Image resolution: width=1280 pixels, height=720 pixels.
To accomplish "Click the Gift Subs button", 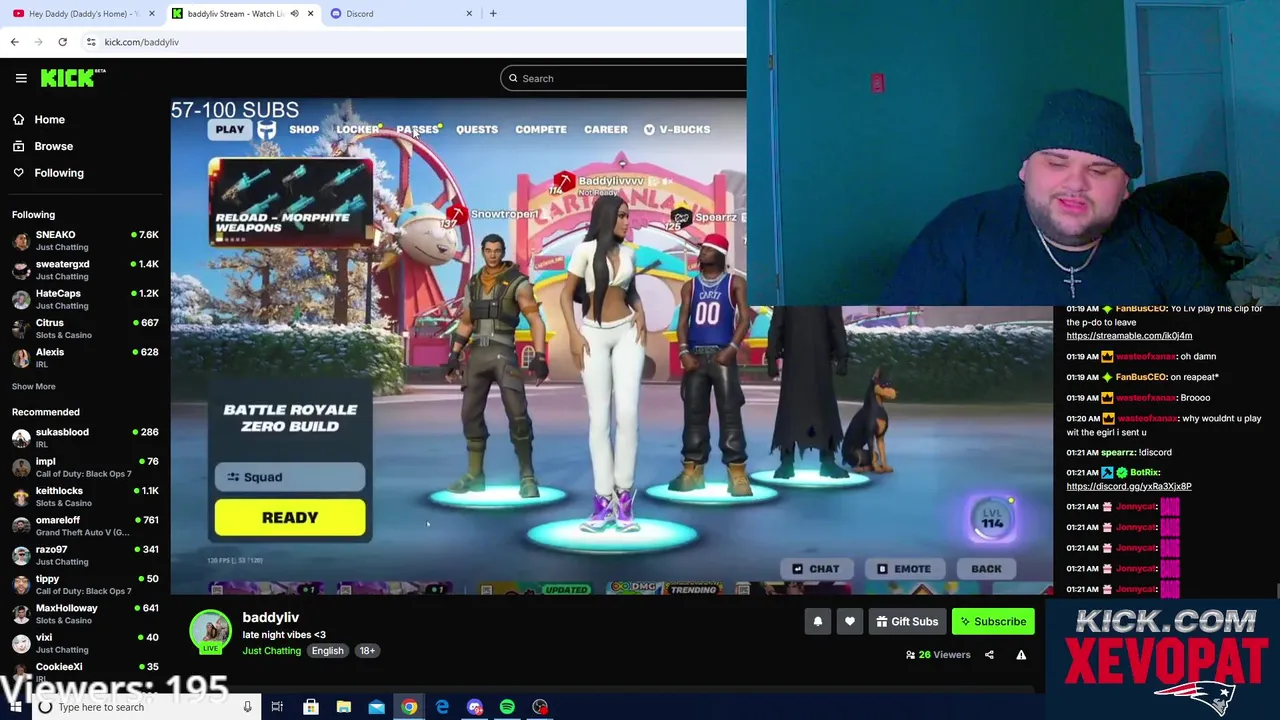I will [907, 622].
